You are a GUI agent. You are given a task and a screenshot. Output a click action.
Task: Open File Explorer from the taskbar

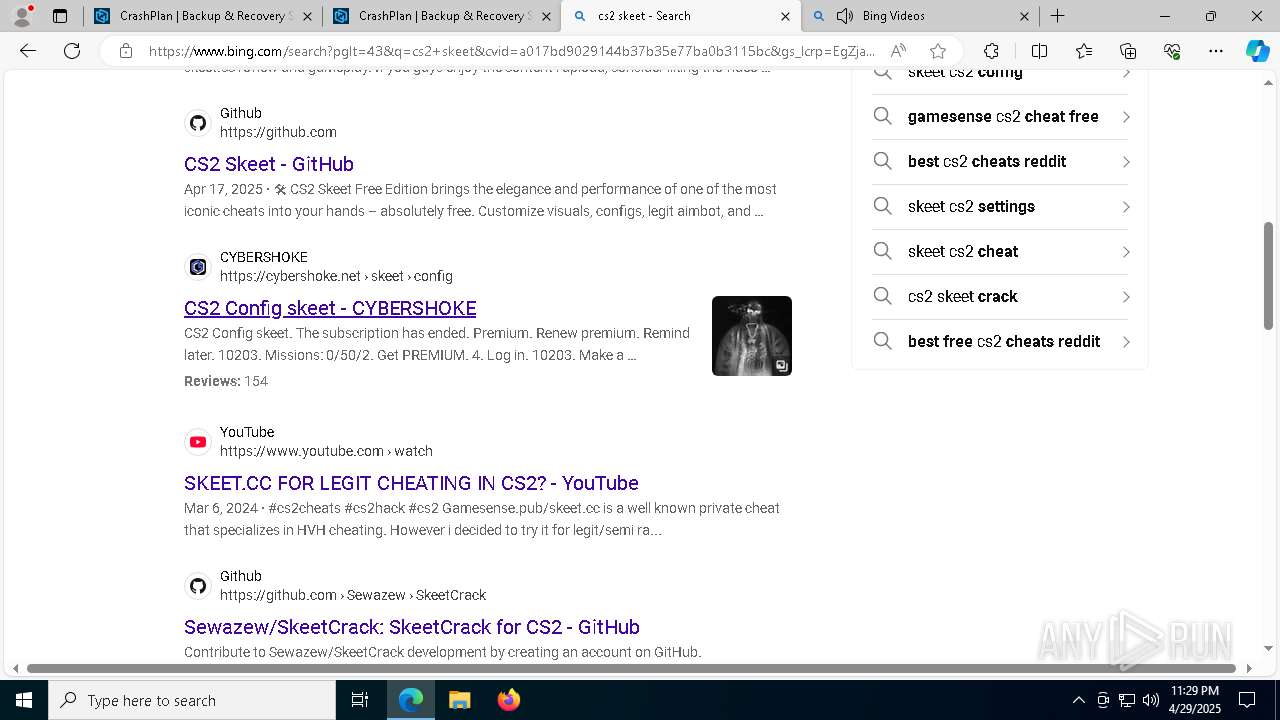459,700
